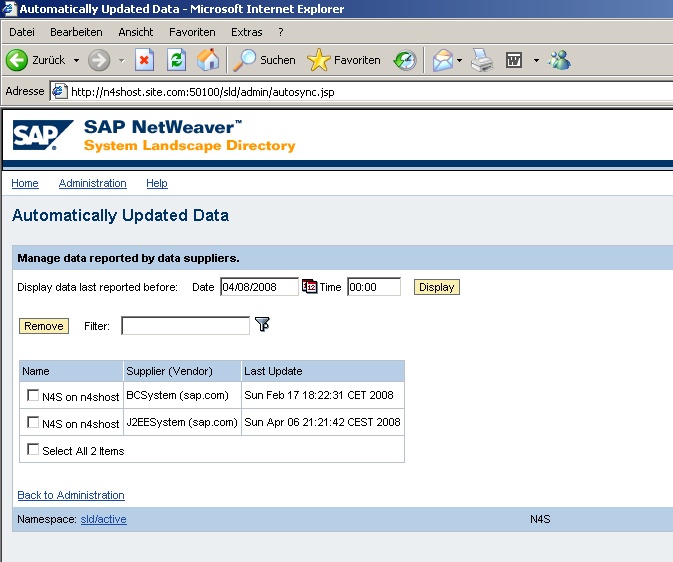Click the Zurück back arrow button
The image size is (673, 562).
tap(18, 60)
